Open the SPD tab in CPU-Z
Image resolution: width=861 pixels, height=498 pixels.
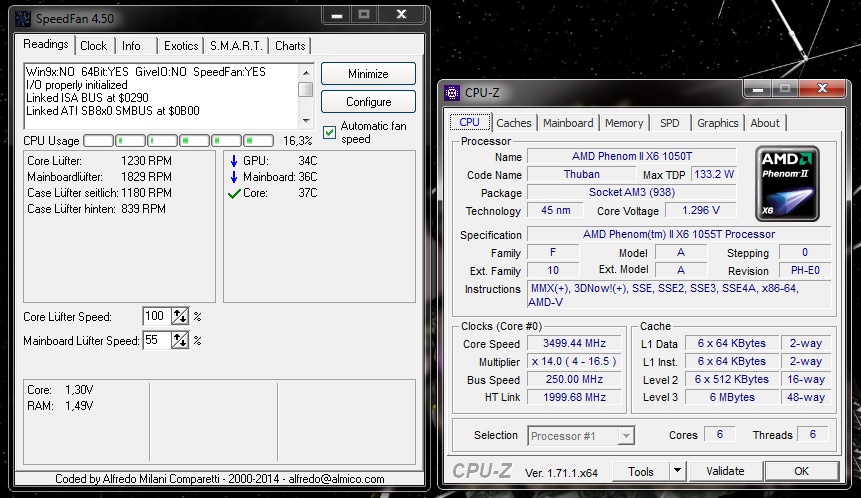[x=670, y=123]
